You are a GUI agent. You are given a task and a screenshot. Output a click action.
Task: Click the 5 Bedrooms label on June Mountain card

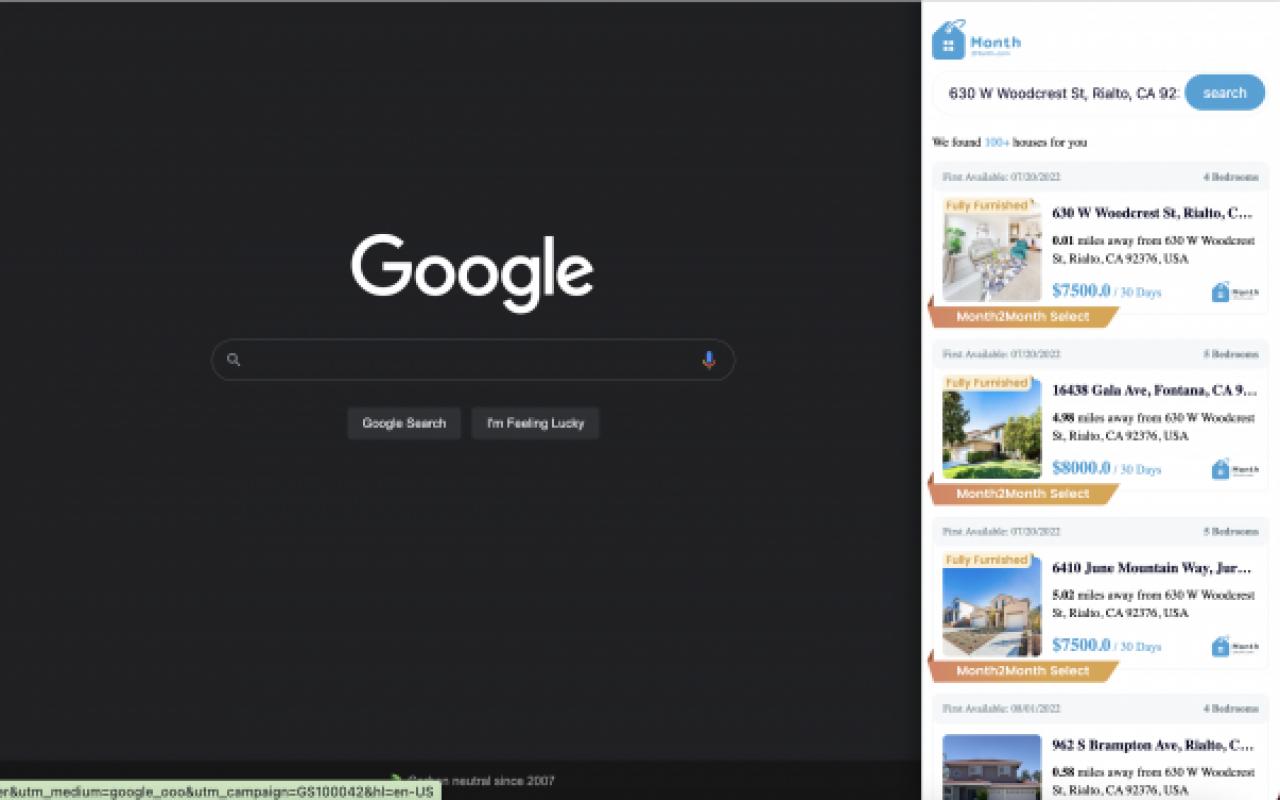(1231, 531)
